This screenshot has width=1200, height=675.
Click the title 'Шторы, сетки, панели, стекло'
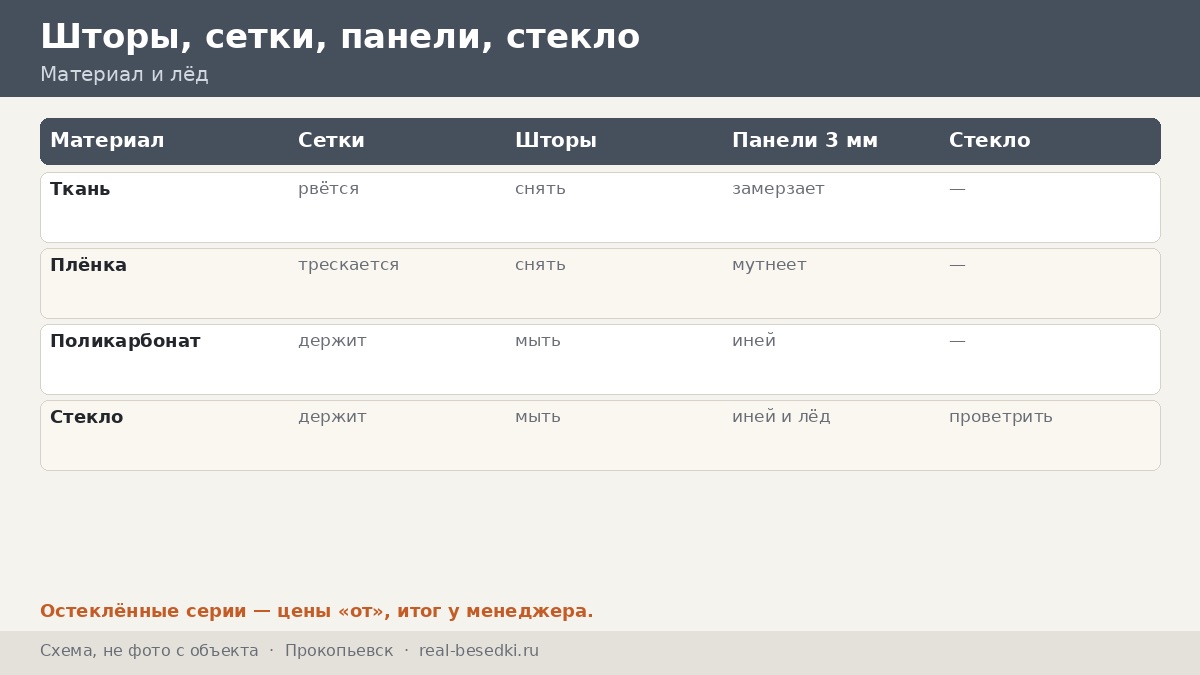tap(340, 37)
